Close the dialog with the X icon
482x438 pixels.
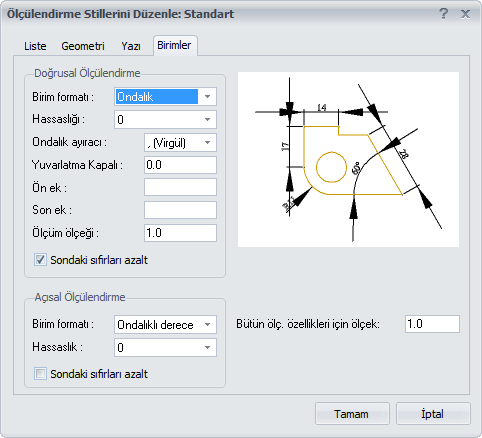[x=465, y=14]
